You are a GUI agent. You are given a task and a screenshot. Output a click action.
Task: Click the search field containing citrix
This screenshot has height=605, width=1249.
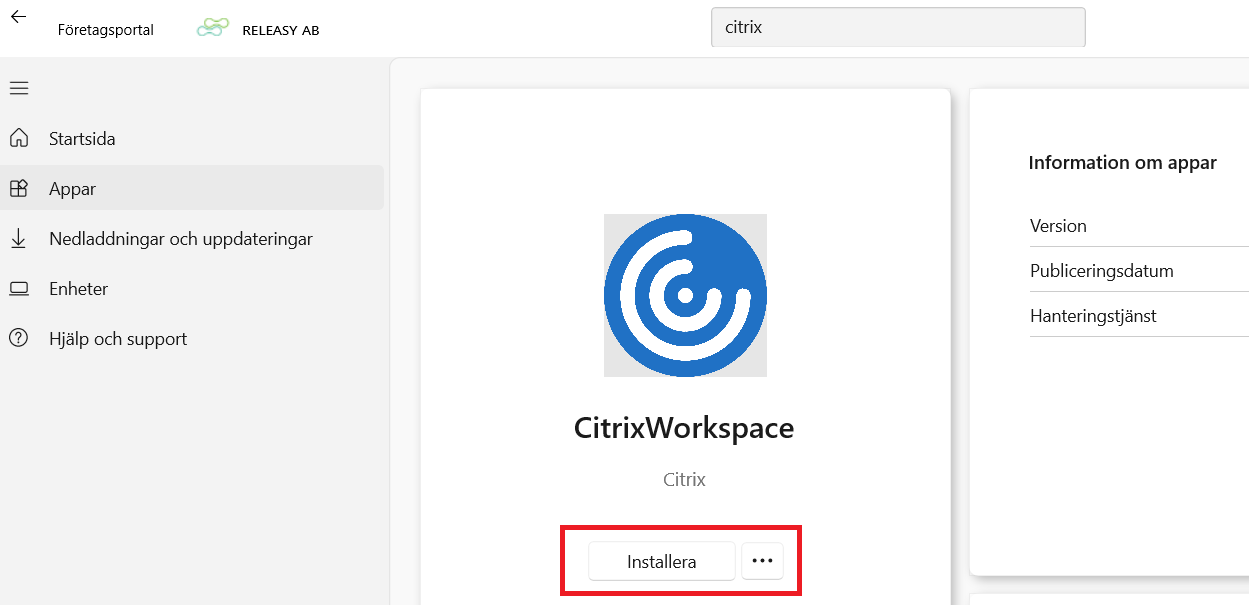pyautogui.click(x=898, y=27)
